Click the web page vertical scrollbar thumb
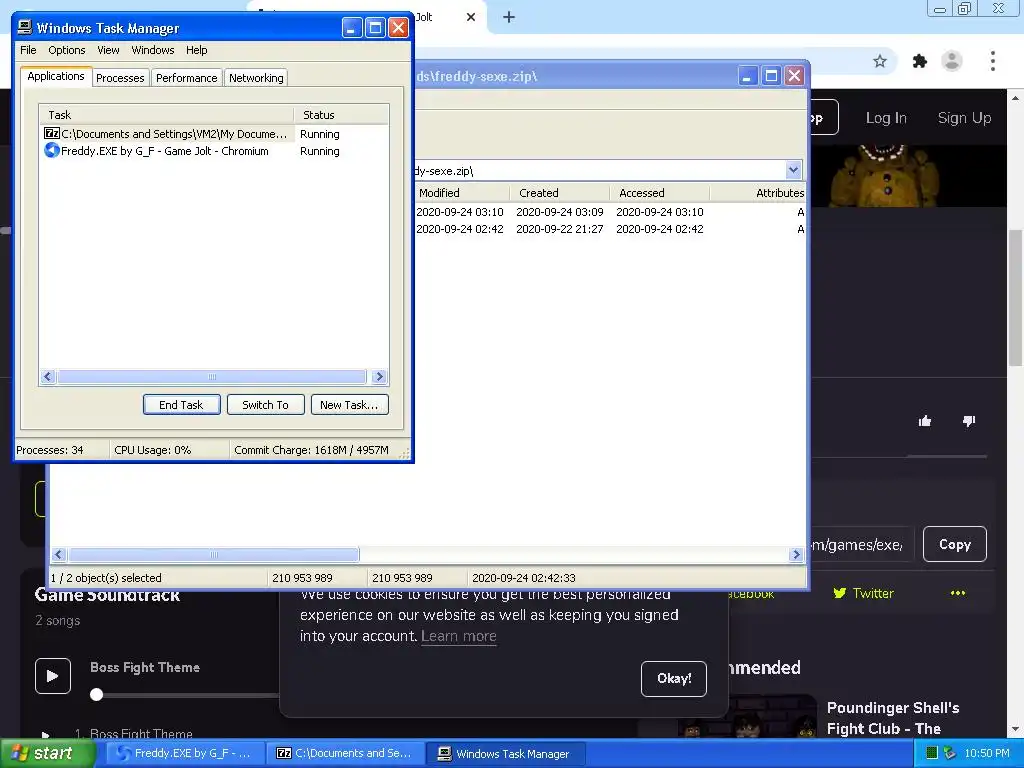 [x=1016, y=297]
